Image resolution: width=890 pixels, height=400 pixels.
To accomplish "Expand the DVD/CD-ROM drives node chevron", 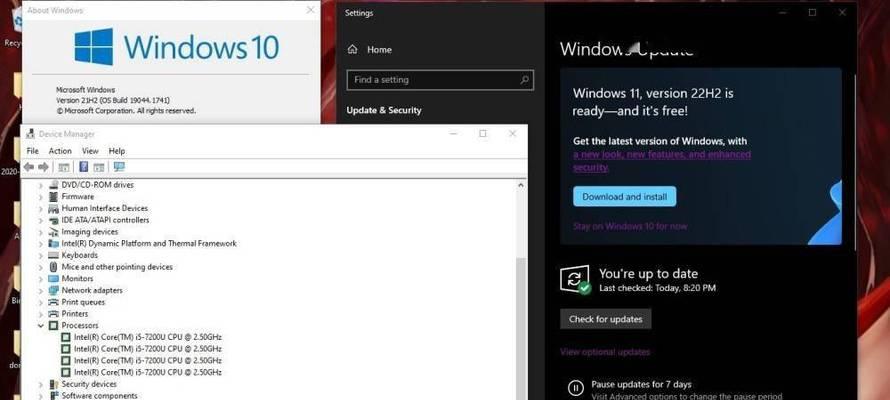I will coord(40,185).
